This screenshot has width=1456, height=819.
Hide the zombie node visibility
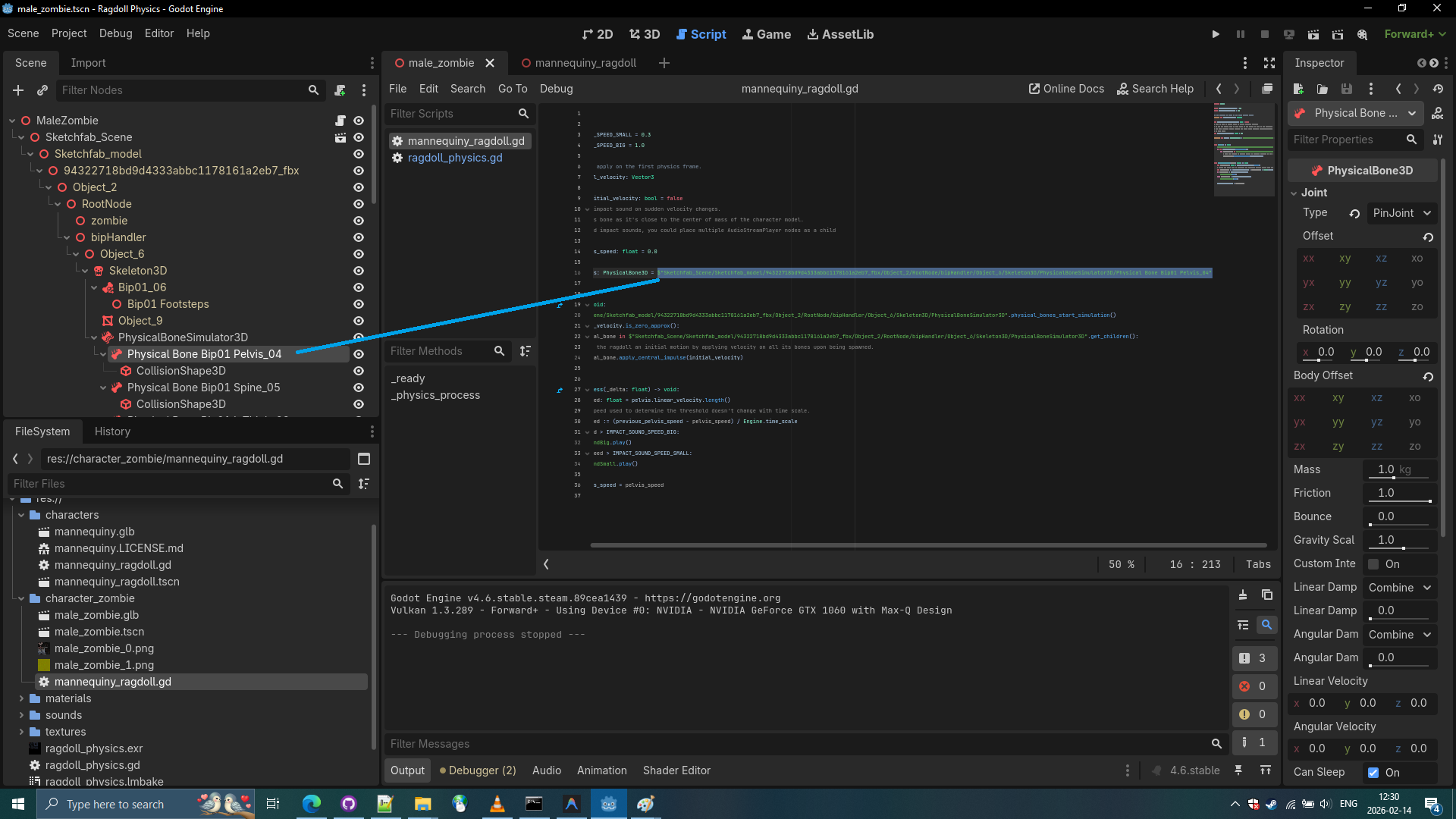(359, 221)
